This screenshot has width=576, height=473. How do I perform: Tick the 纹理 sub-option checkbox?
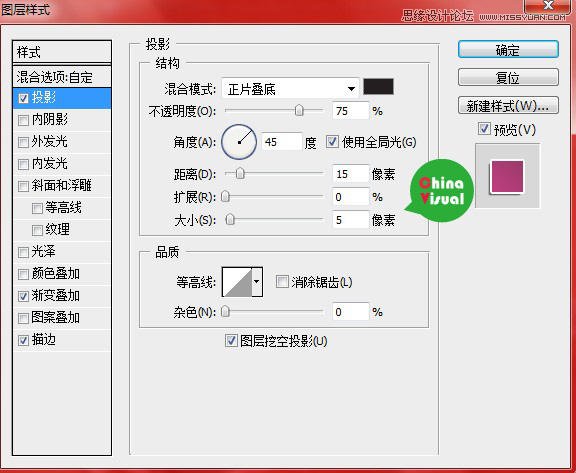37,230
